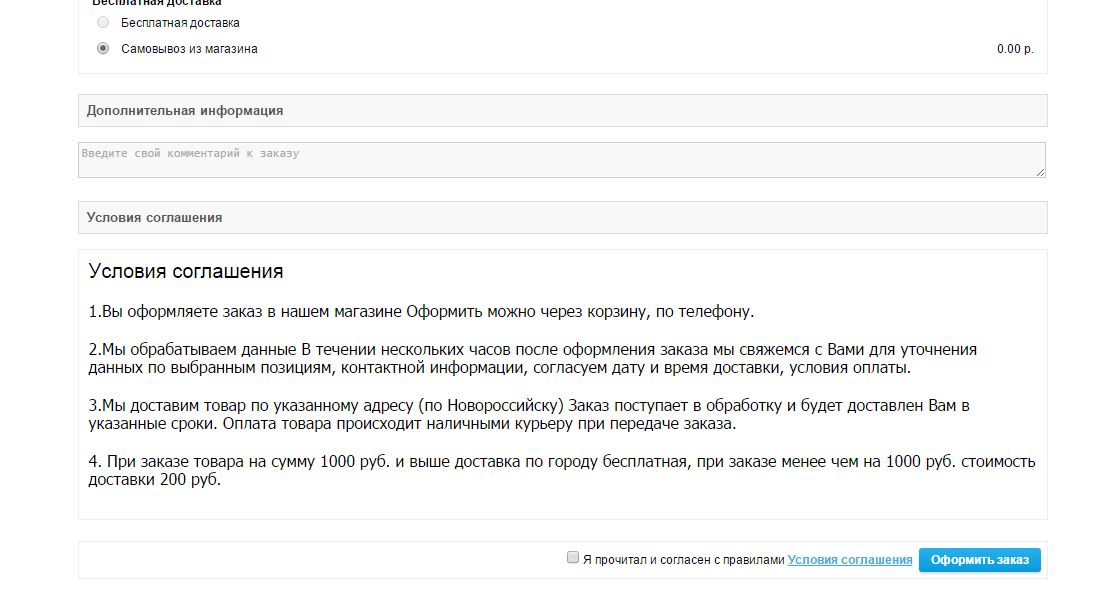Click the cut-off Бесплатная доставка group title
This screenshot has height=597, width=1105.
pos(157,4)
